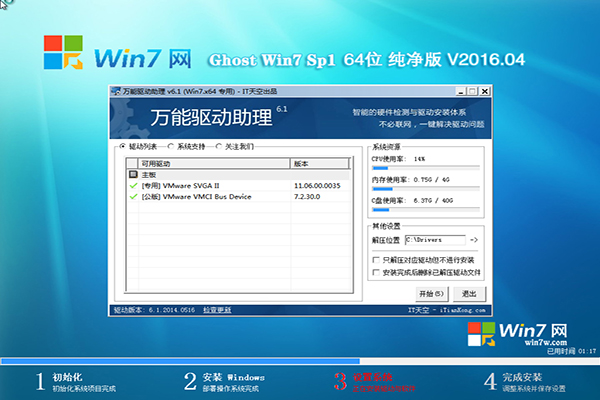Click the 版本 column header
600x400 pixels.
[x=320, y=164]
